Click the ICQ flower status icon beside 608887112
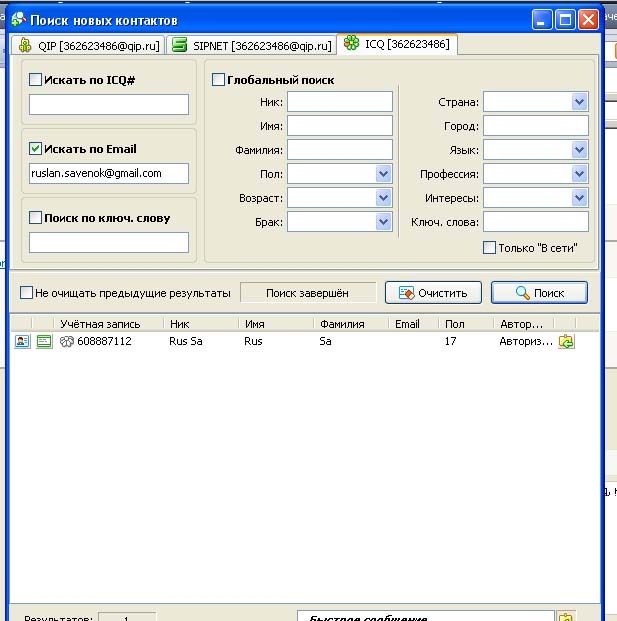The height and width of the screenshot is (621, 617). (x=67, y=341)
